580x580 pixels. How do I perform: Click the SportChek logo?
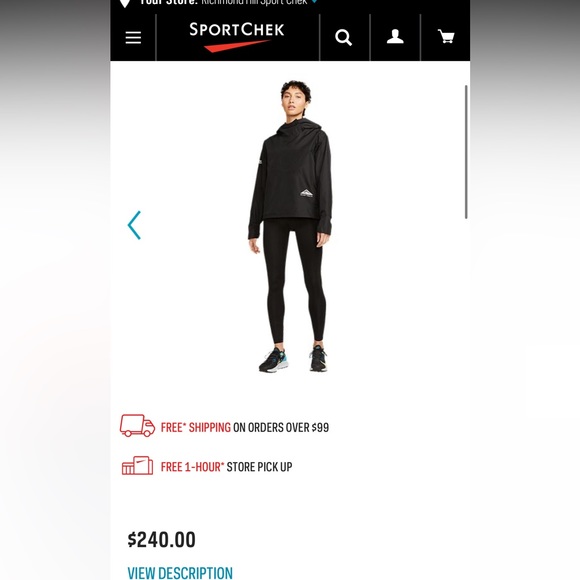tap(237, 37)
